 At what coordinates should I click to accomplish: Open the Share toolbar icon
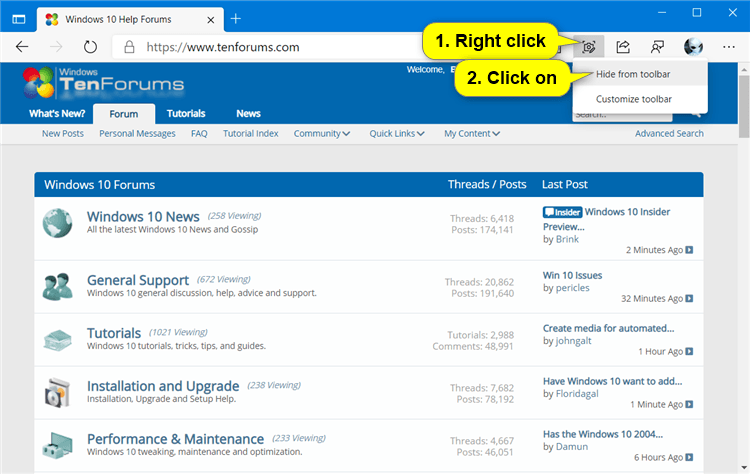[x=623, y=47]
